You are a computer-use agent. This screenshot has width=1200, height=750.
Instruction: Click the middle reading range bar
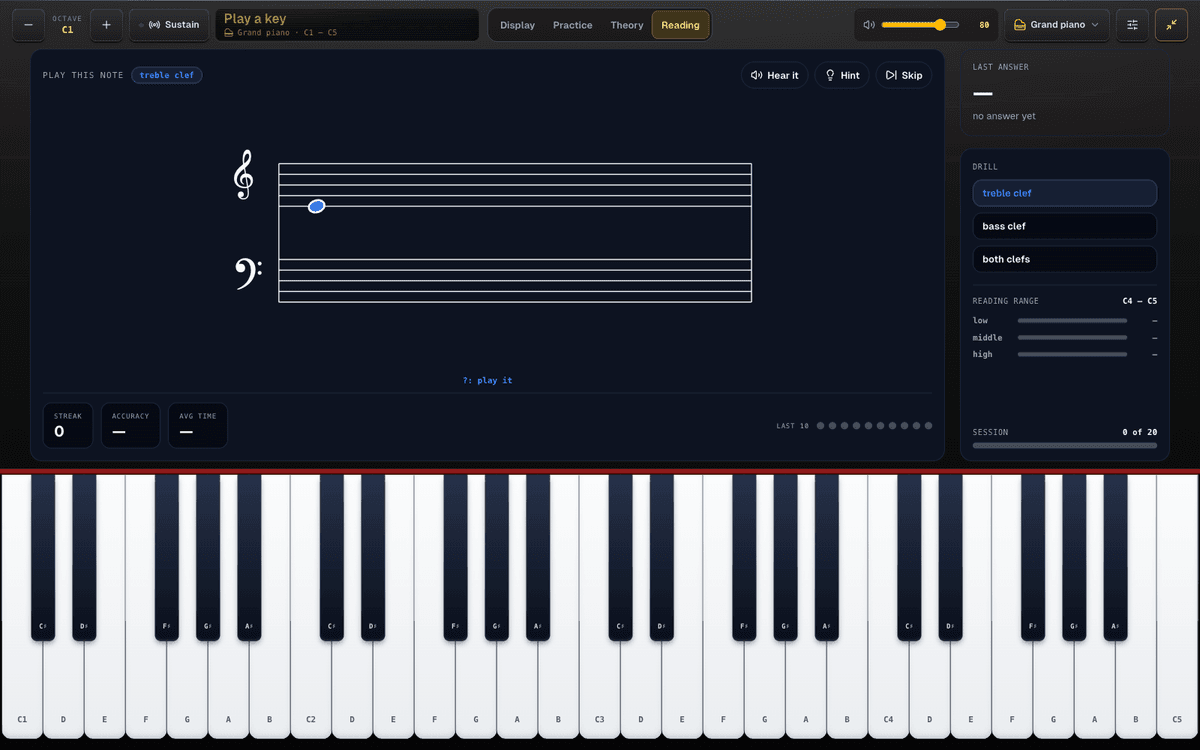coord(1072,337)
